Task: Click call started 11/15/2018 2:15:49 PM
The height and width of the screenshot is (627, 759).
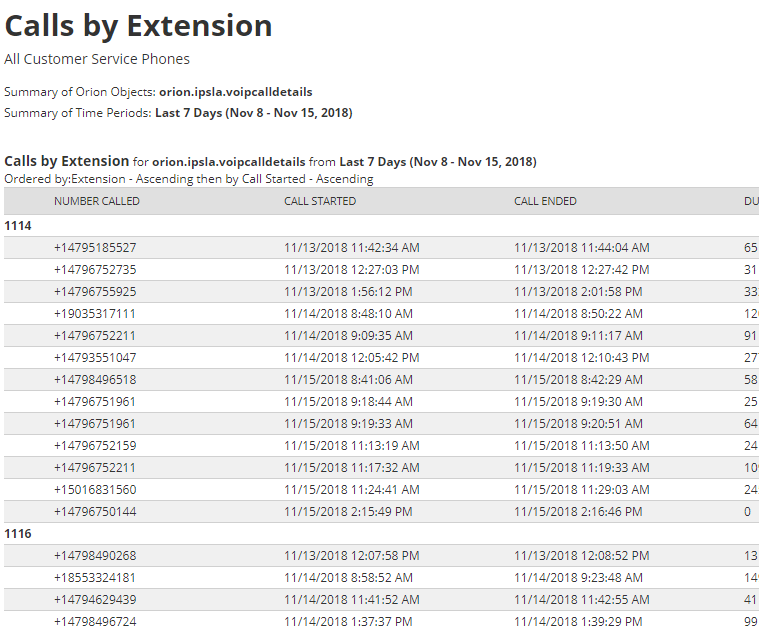Action: coord(348,512)
